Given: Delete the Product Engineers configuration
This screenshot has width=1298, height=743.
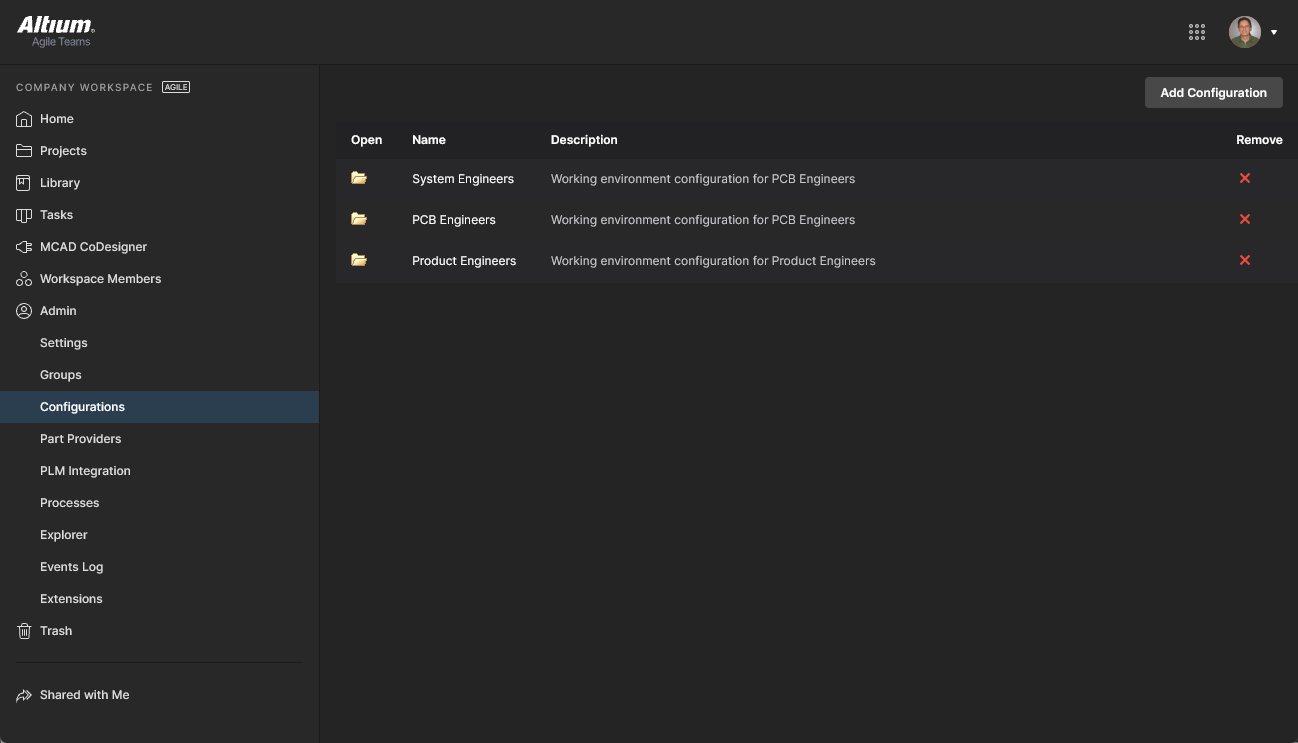Looking at the screenshot, I should [1244, 260].
